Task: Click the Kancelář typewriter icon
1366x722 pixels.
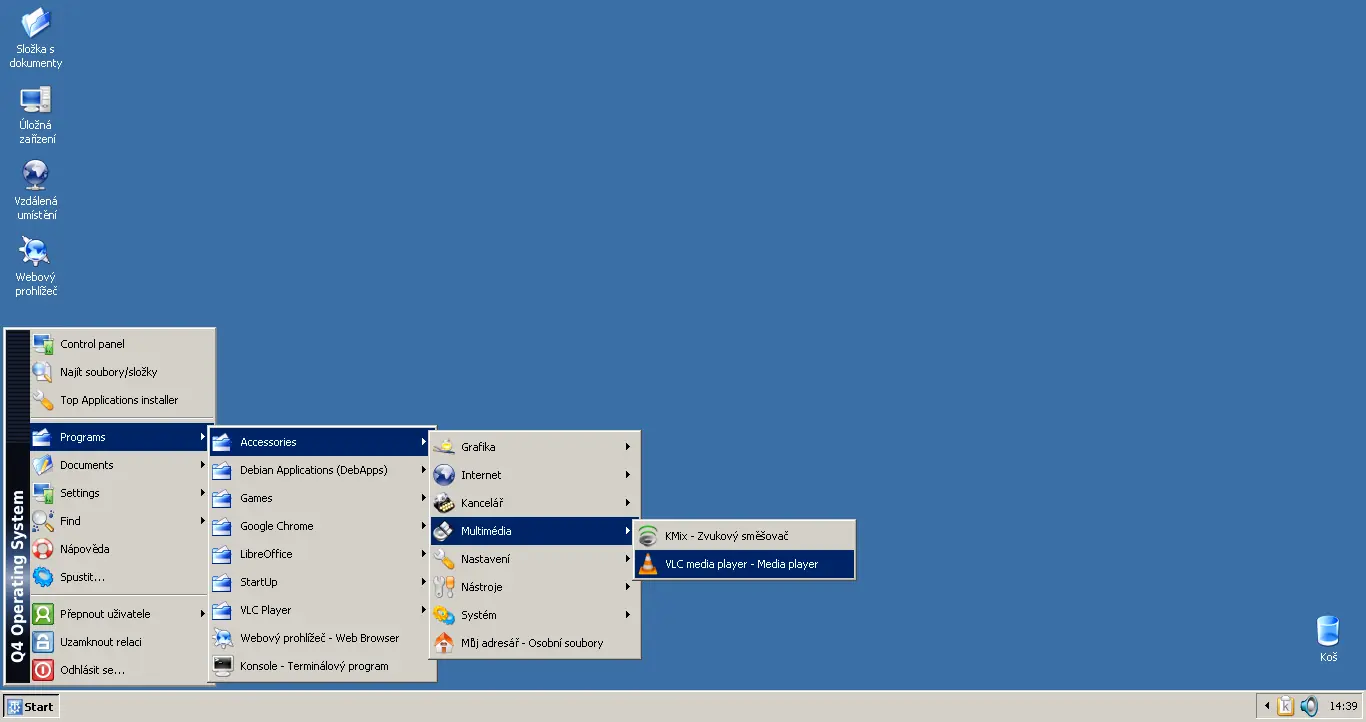Action: click(x=444, y=503)
